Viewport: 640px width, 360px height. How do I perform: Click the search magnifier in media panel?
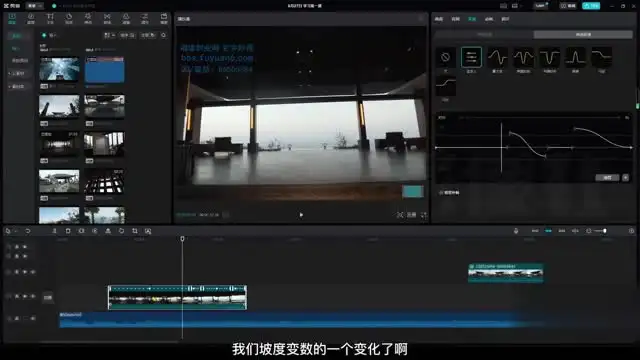pos(164,36)
